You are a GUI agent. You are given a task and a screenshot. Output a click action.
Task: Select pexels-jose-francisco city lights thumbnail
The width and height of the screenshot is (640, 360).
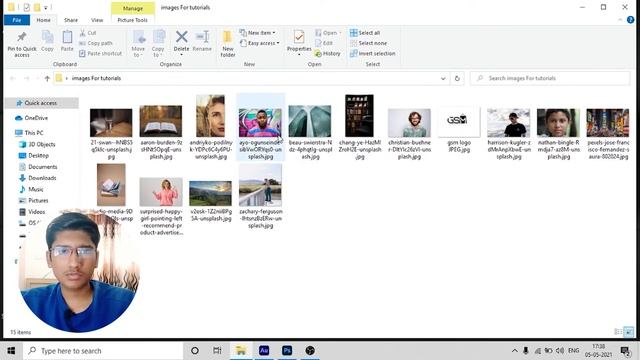coord(608,123)
